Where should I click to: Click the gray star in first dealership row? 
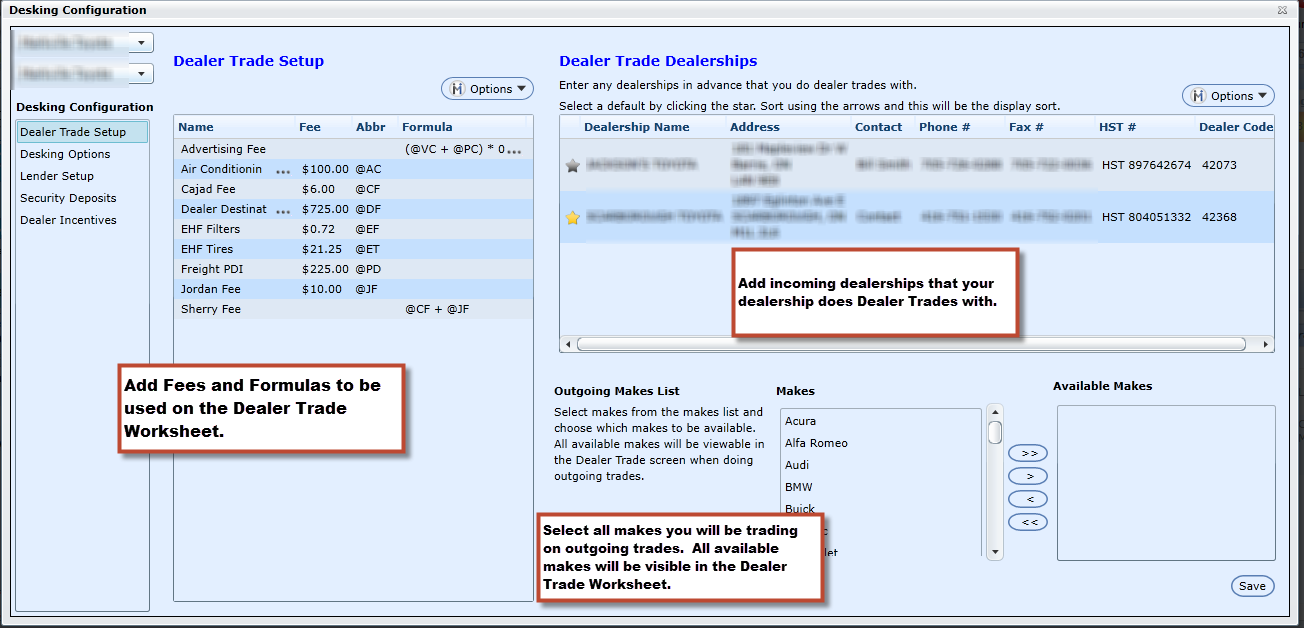pos(573,166)
